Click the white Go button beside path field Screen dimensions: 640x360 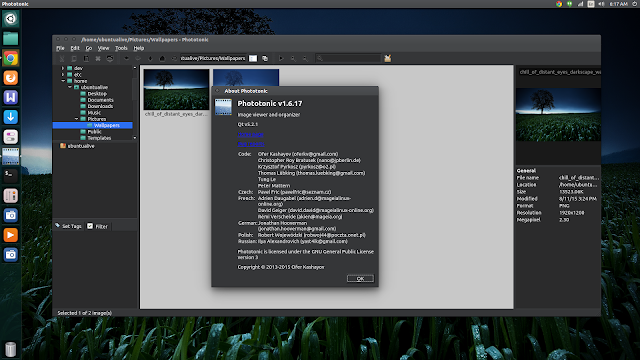pyautogui.click(x=253, y=58)
